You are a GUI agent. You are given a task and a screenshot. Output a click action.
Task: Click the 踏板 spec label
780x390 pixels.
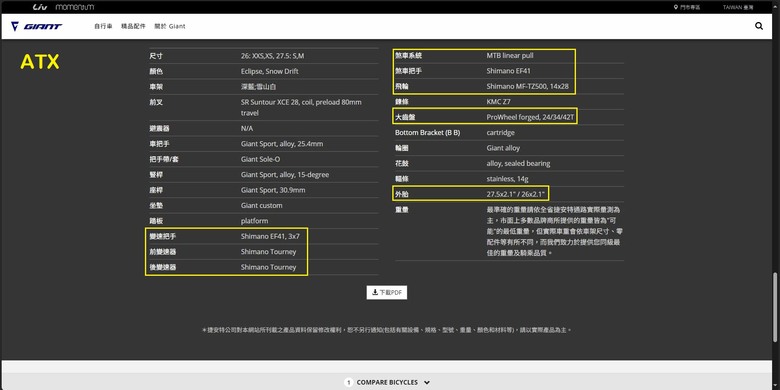tap(156, 221)
